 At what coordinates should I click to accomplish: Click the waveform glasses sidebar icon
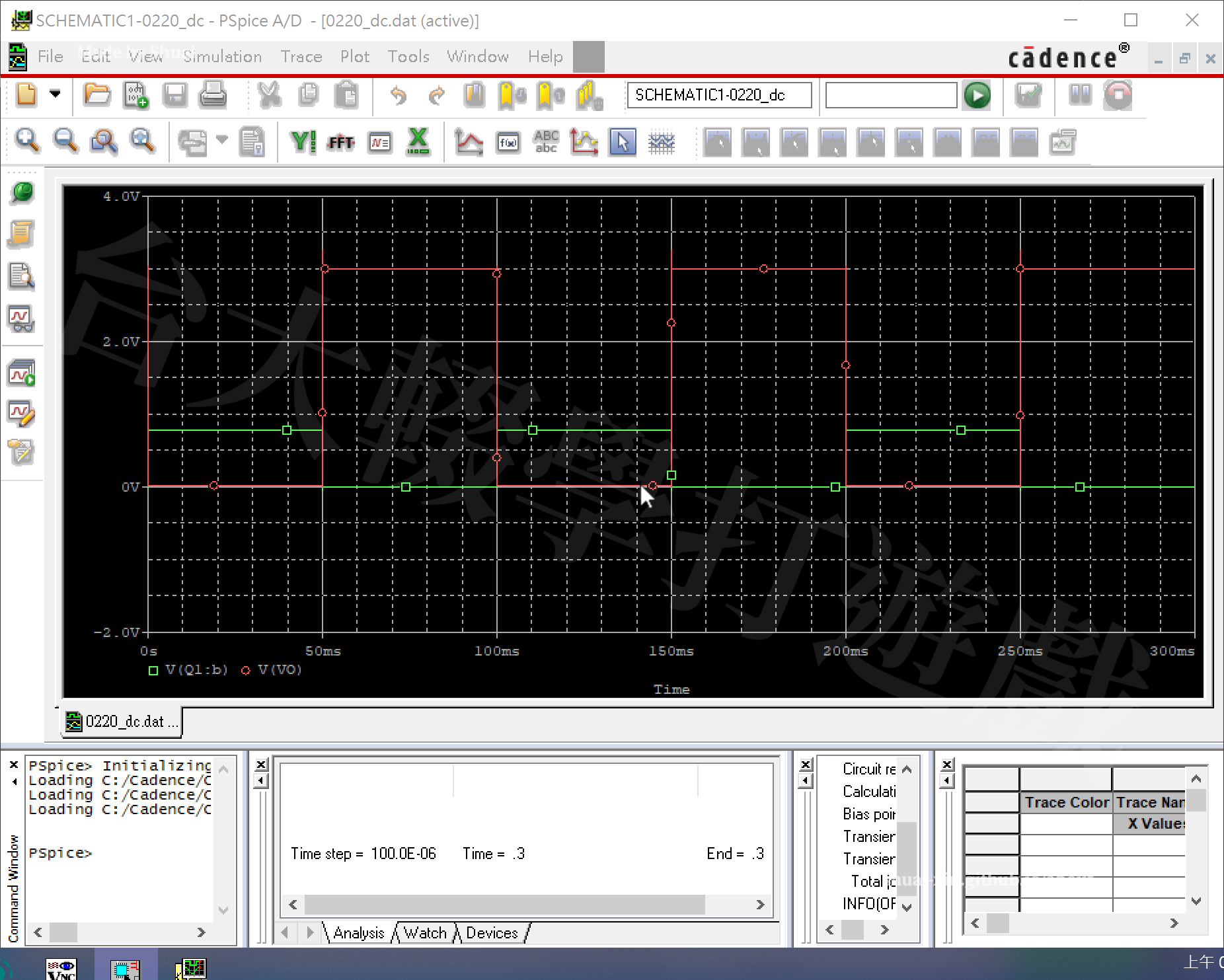pyautogui.click(x=21, y=319)
